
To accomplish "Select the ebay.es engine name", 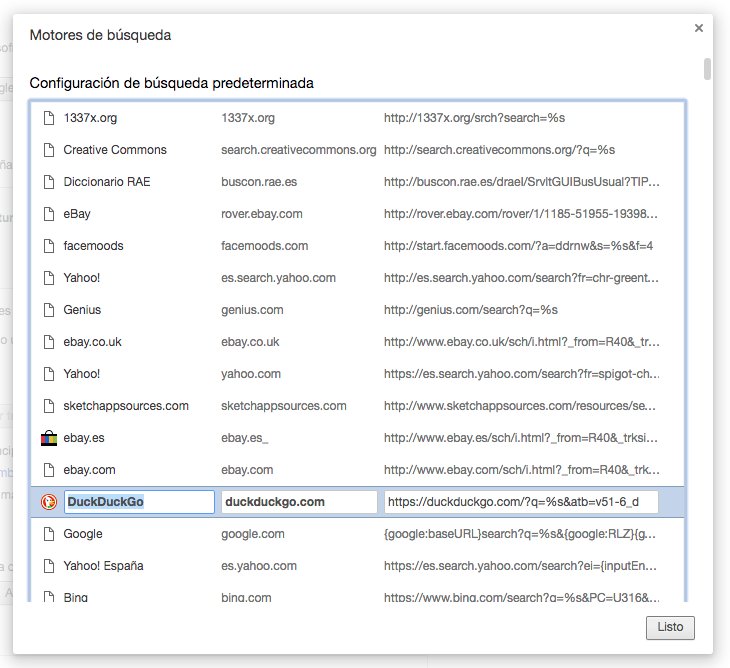I will (84, 438).
